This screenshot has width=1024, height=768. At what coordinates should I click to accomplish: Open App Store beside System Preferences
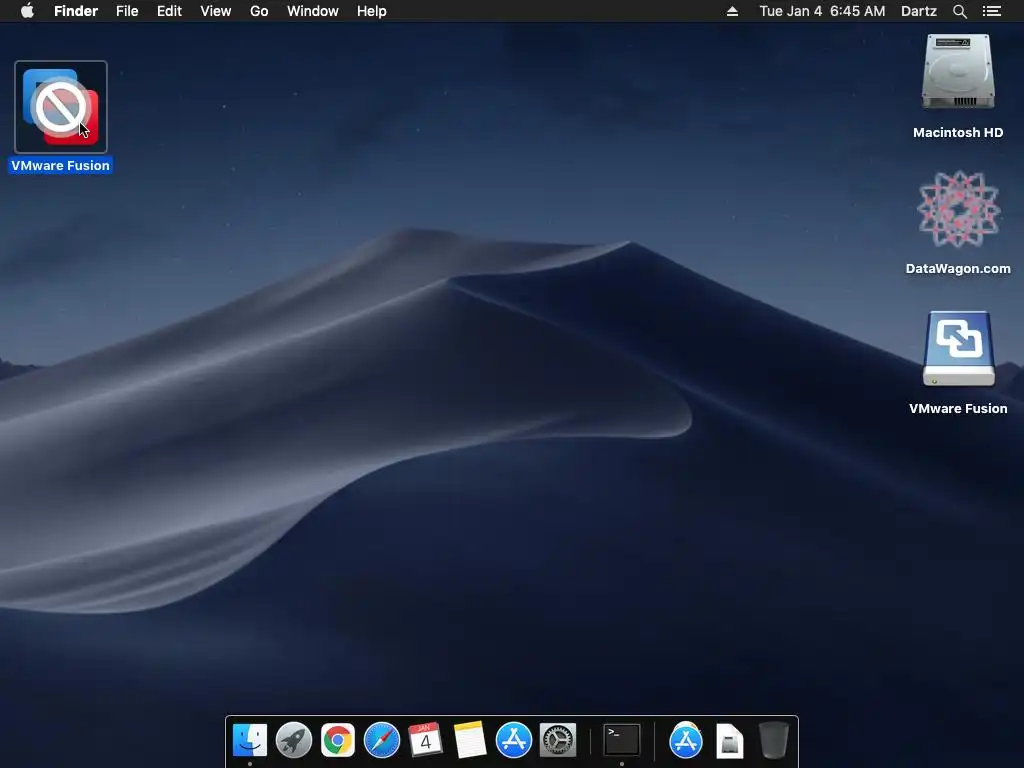point(513,741)
